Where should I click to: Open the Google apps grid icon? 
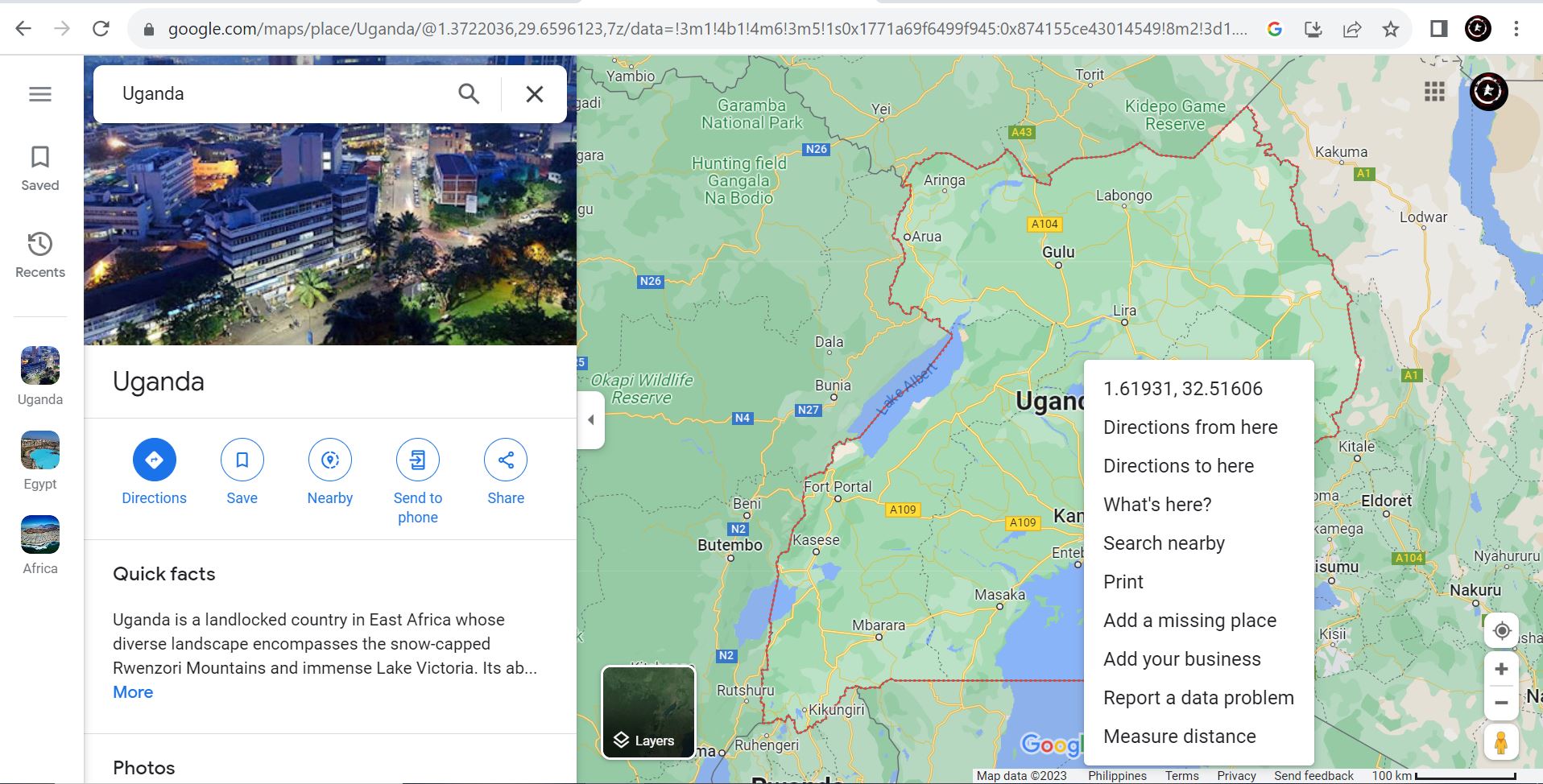(1434, 92)
